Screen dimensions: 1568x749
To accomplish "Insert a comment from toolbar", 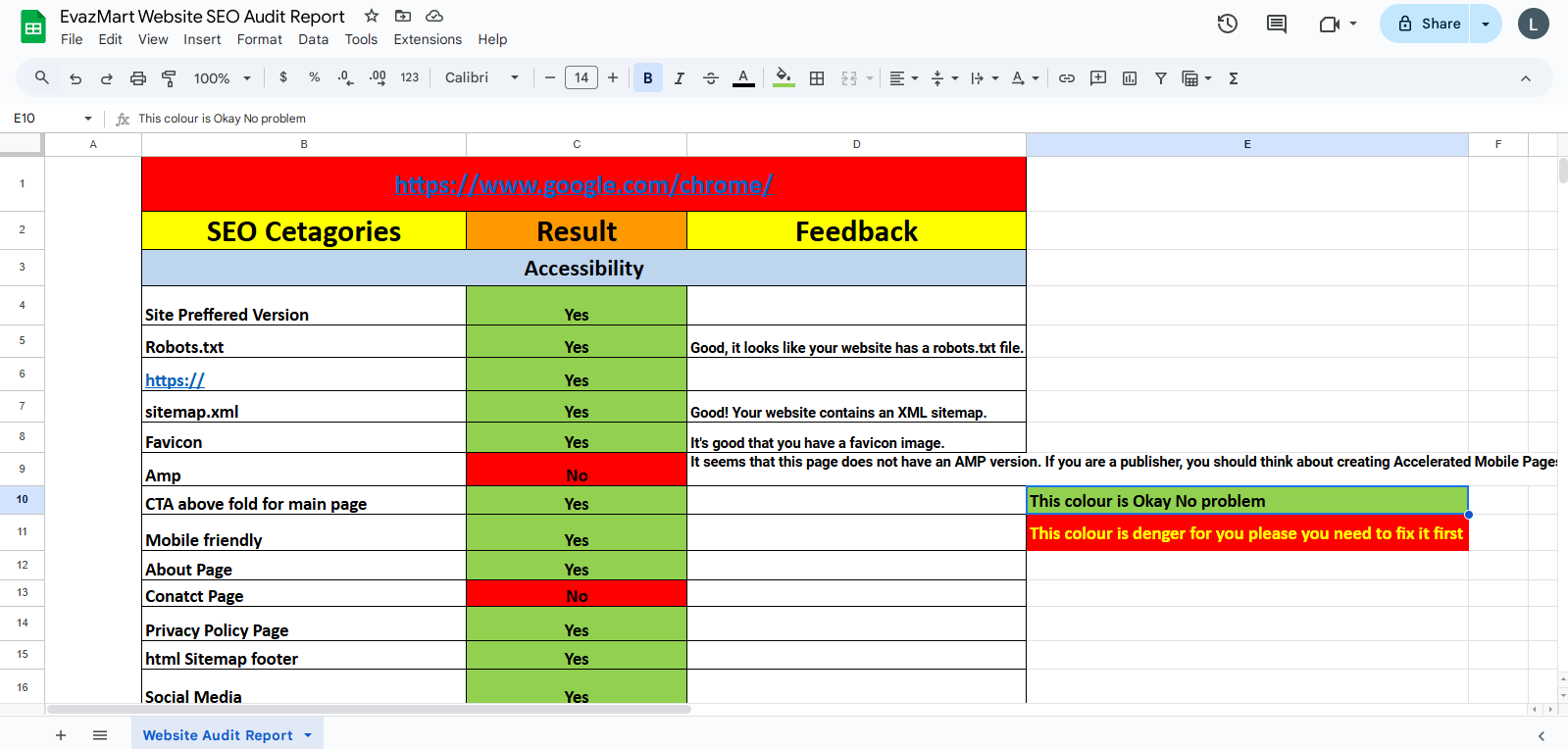I will 1098,78.
